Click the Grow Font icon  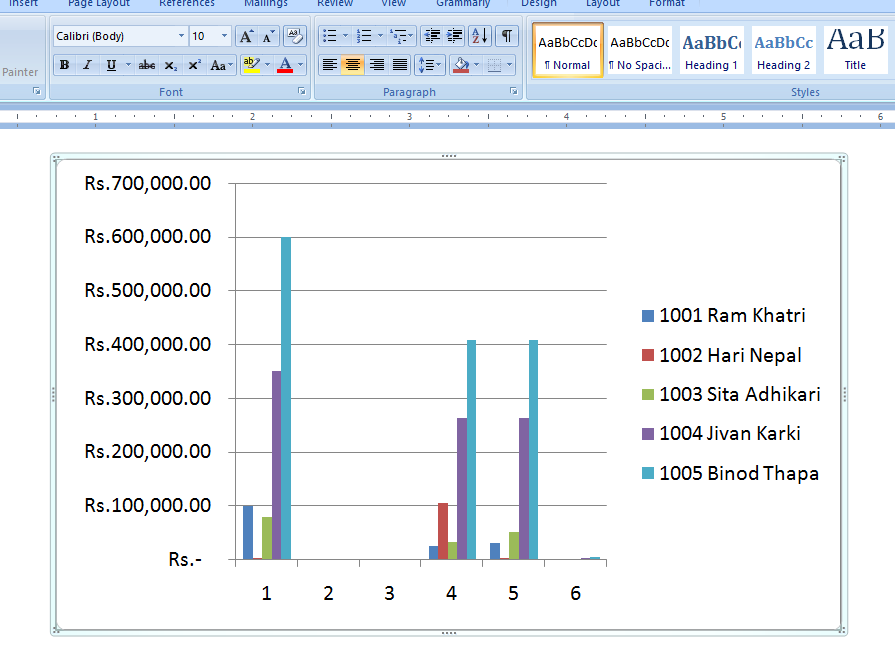(247, 37)
